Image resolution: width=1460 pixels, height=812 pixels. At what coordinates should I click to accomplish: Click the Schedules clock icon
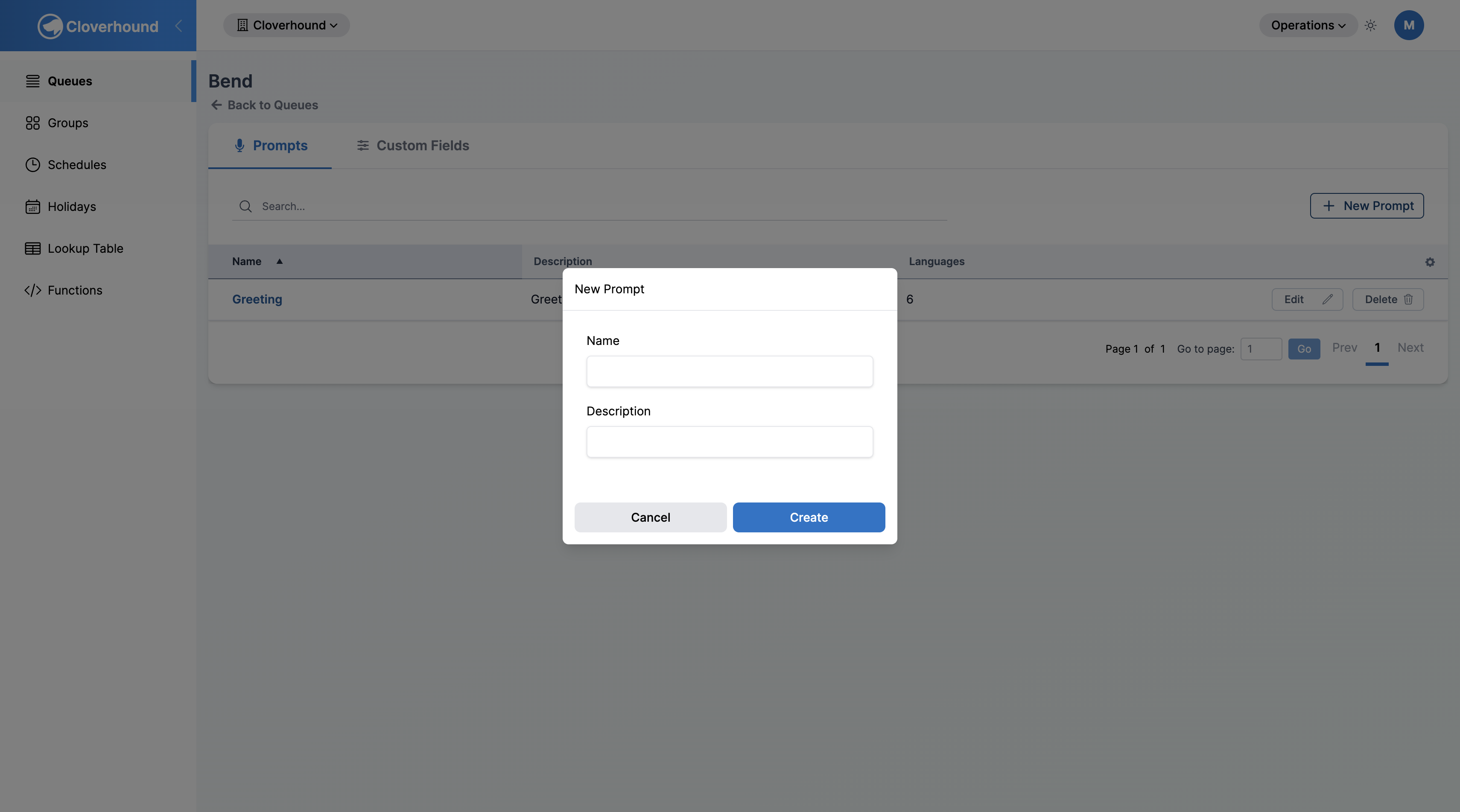click(33, 165)
